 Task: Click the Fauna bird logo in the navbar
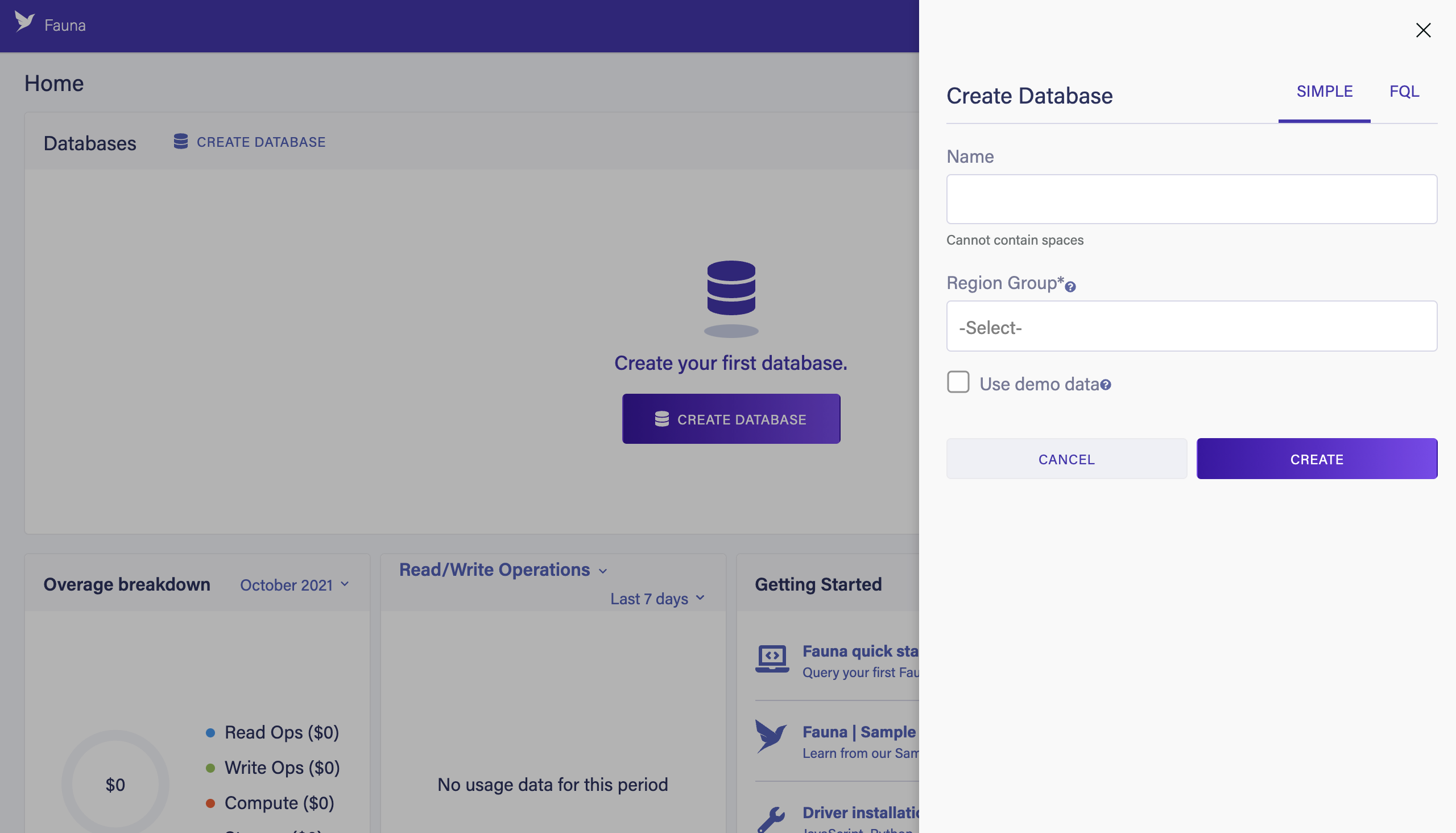tap(24, 23)
